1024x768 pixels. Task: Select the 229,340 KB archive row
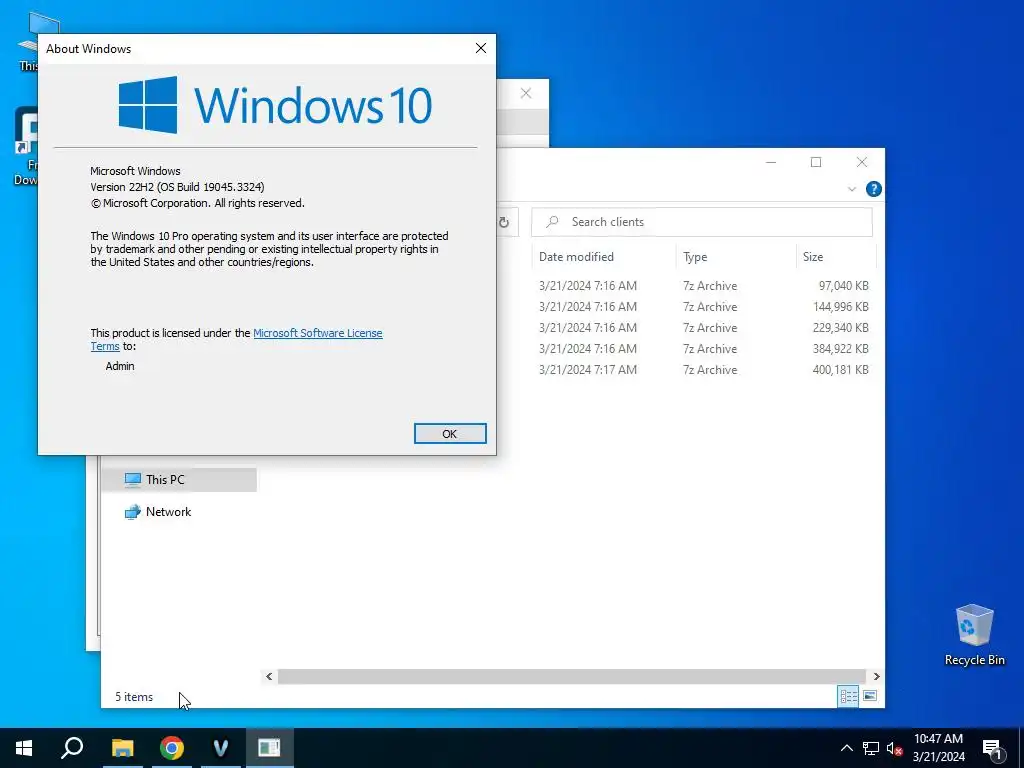[x=703, y=327]
